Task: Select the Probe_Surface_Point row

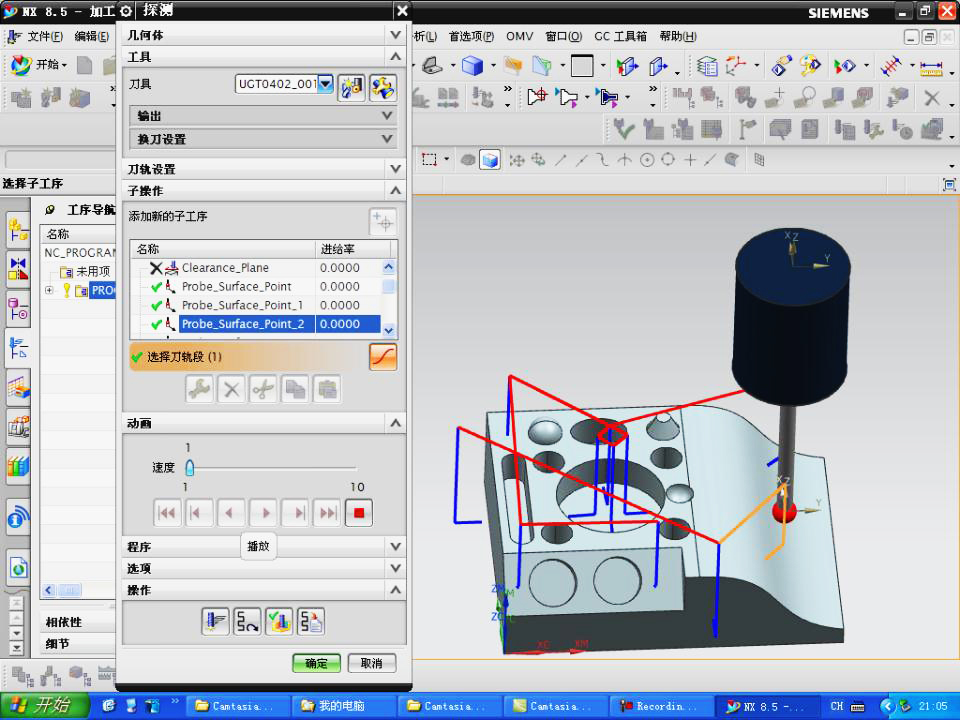Action: pyautogui.click(x=256, y=287)
